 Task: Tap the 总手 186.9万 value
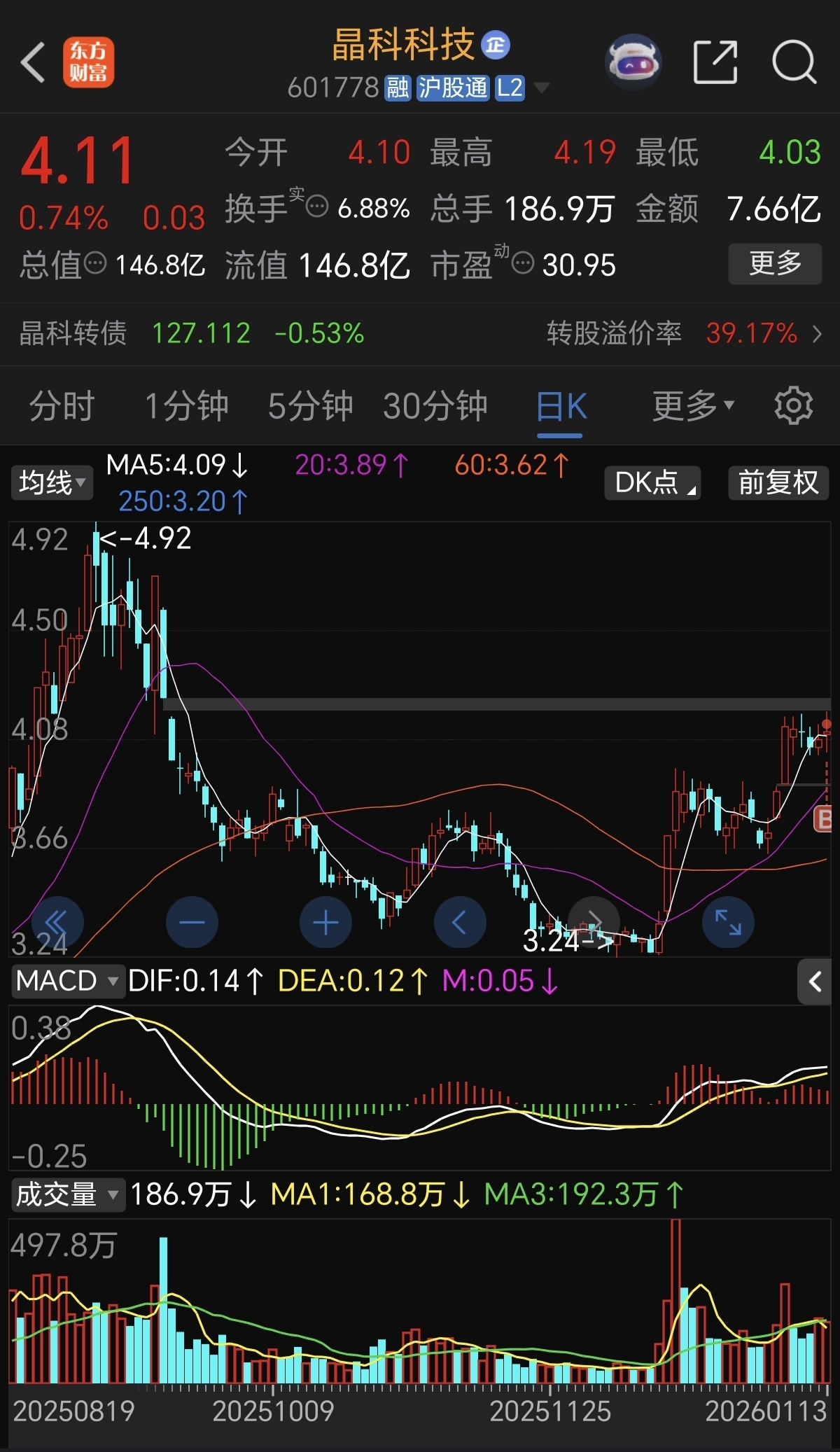tap(559, 209)
